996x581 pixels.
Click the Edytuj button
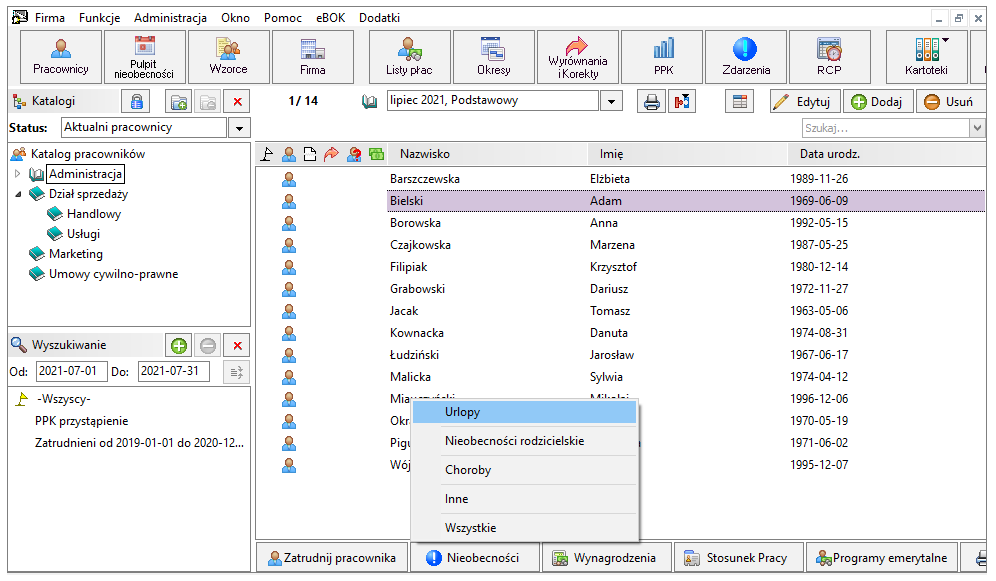(805, 102)
